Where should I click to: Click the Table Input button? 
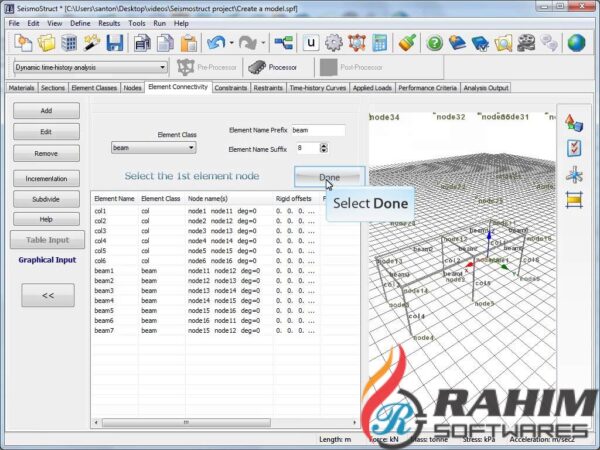[47, 240]
